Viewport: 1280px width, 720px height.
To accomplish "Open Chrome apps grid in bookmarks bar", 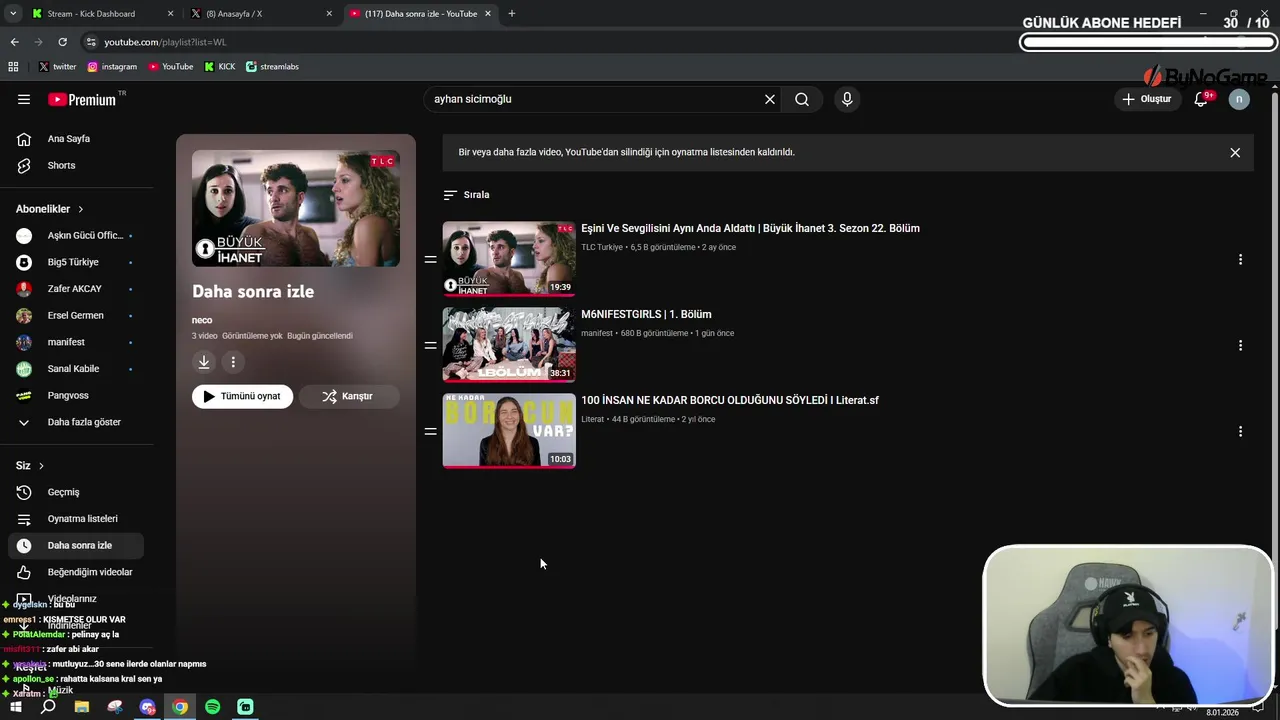I will click(13, 66).
